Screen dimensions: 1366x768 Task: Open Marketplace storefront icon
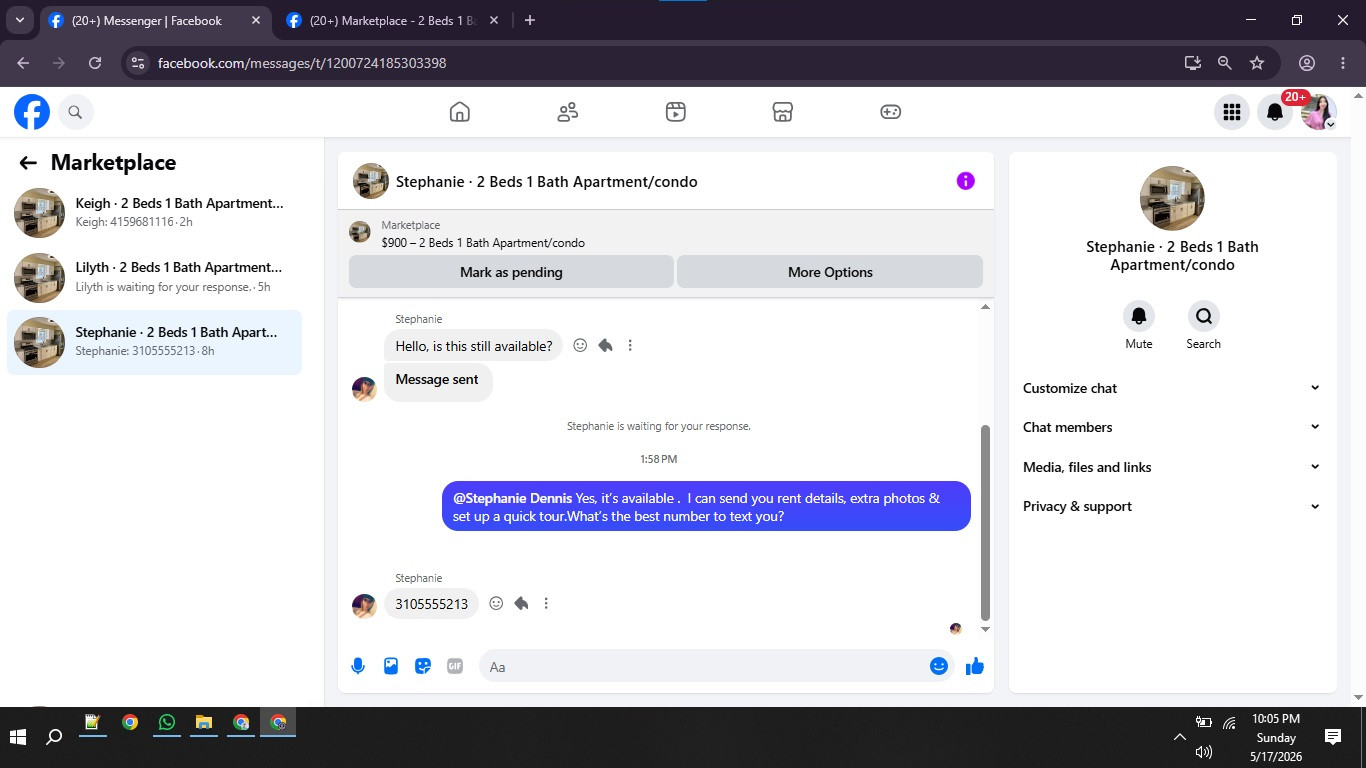[783, 112]
